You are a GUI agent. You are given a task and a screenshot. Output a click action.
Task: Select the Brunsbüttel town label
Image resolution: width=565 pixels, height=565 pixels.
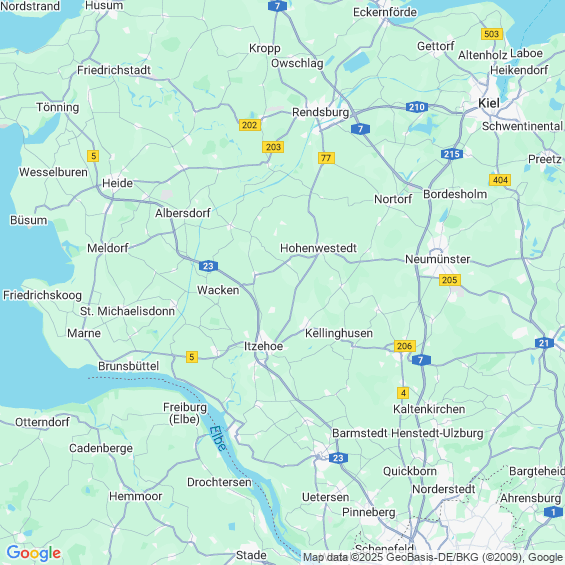tap(128, 366)
